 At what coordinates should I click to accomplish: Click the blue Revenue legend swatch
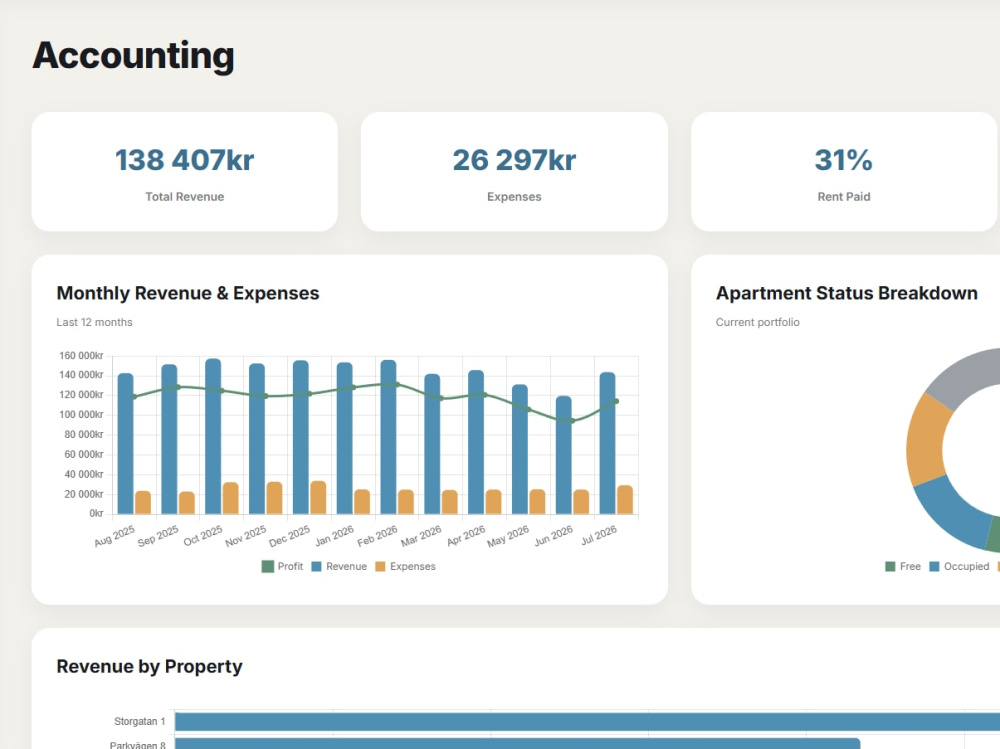coord(316,567)
